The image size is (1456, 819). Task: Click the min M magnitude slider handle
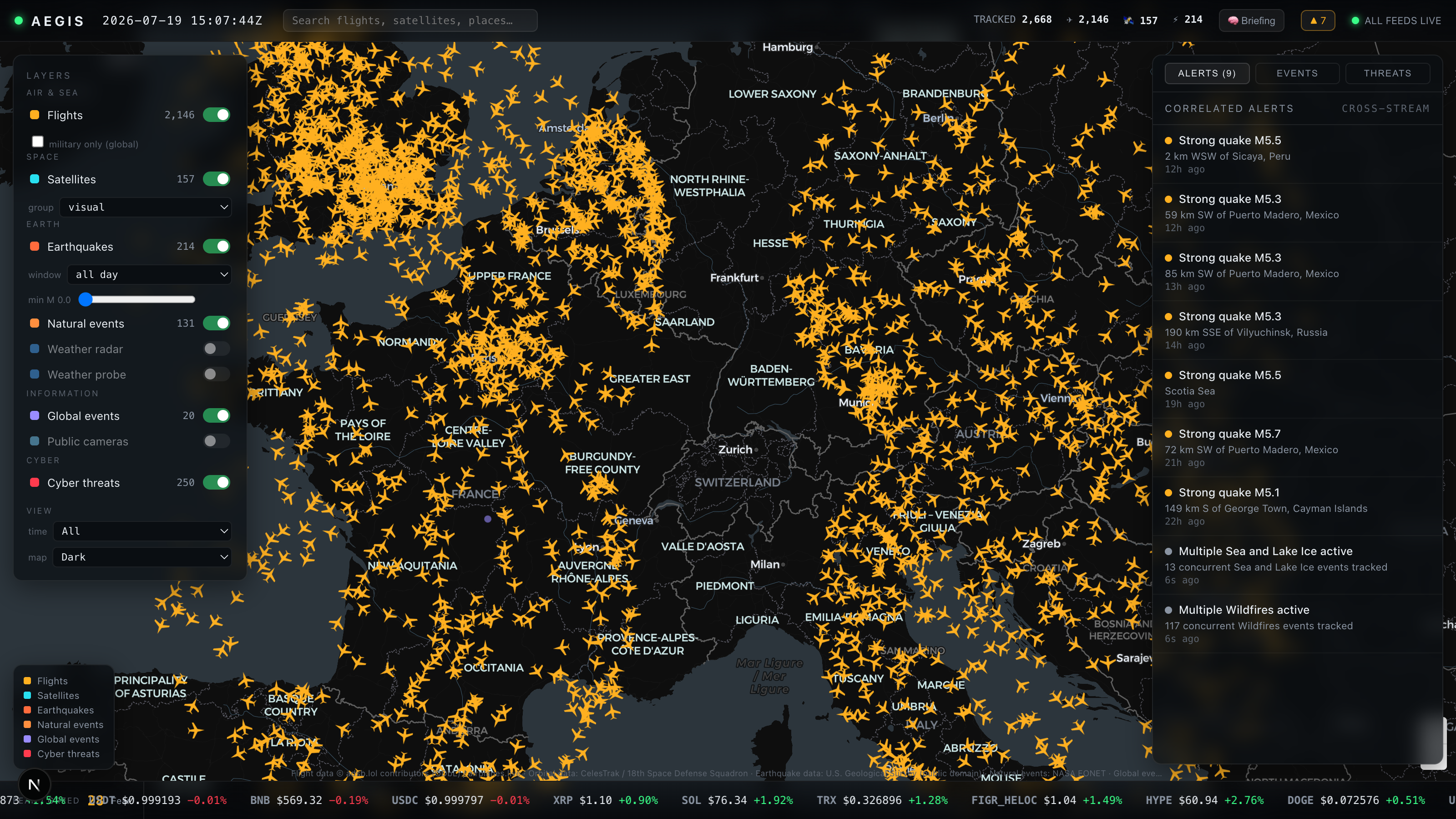pos(86,299)
